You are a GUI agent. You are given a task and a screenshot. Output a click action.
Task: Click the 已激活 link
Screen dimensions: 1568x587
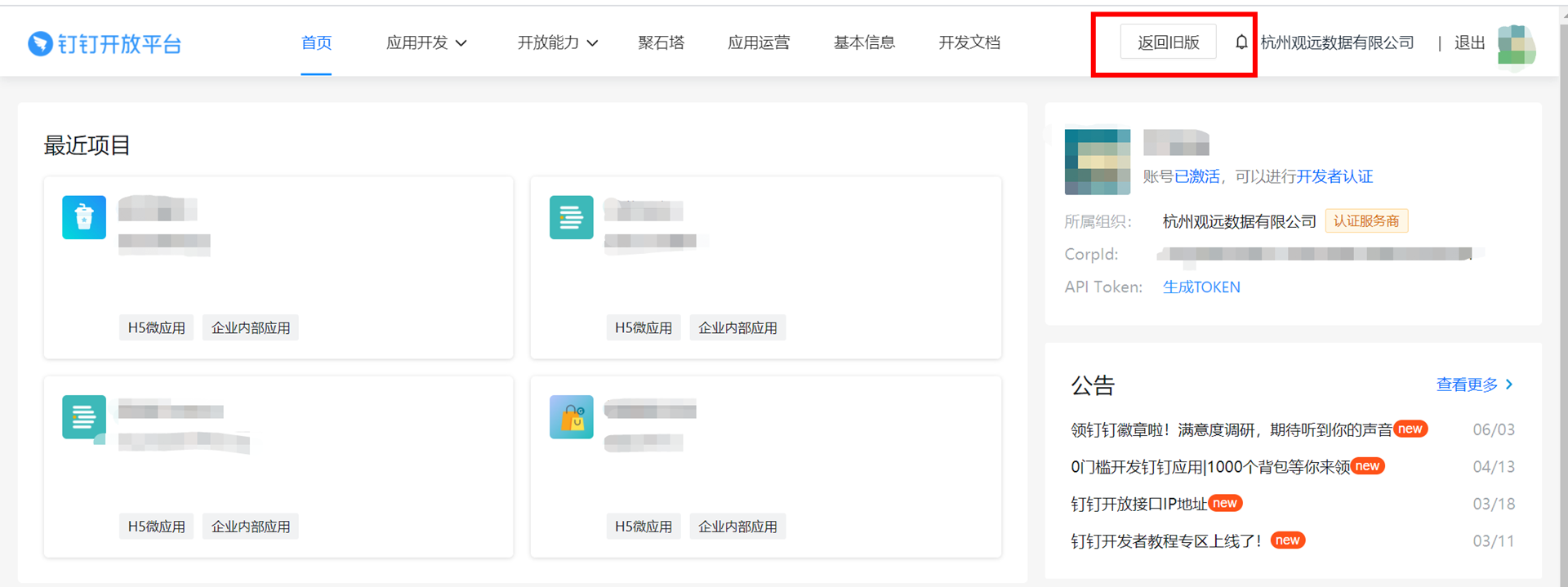(1197, 176)
